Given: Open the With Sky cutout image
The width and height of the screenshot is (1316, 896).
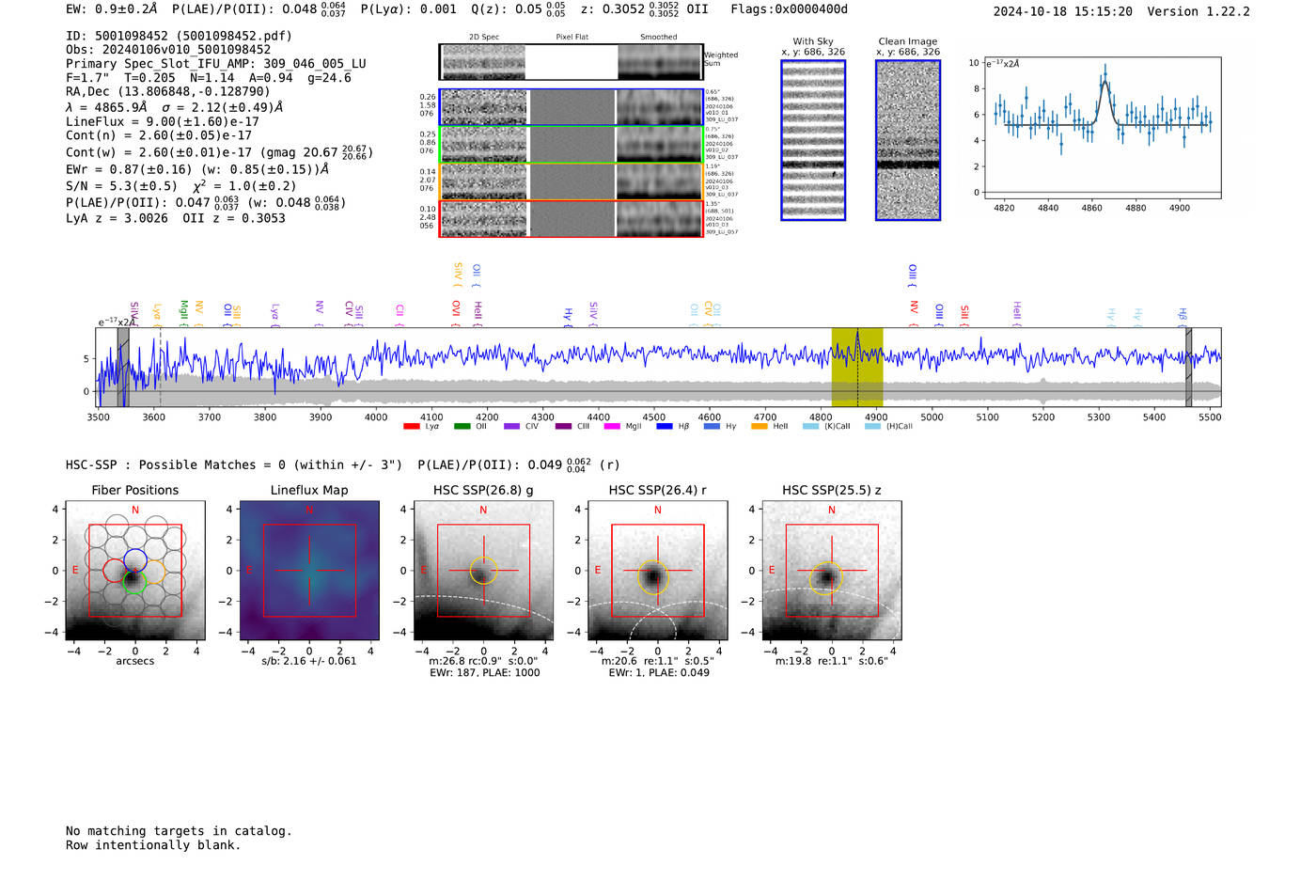Looking at the screenshot, I should pos(813,140).
